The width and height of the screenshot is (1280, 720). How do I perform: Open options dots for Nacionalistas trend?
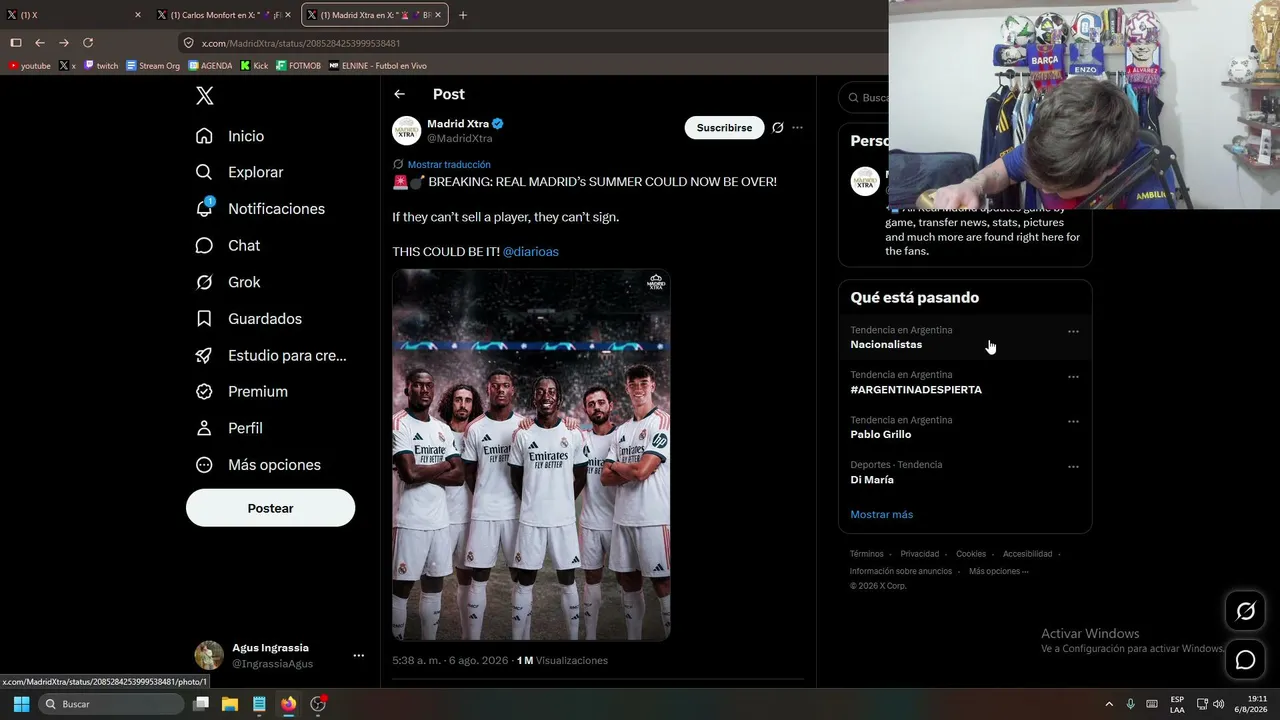(x=1073, y=331)
